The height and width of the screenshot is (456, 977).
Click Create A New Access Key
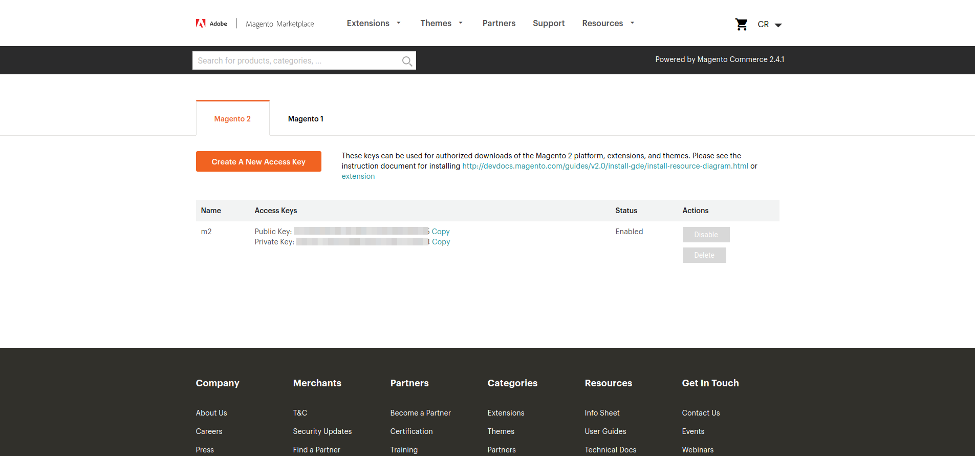(x=258, y=162)
